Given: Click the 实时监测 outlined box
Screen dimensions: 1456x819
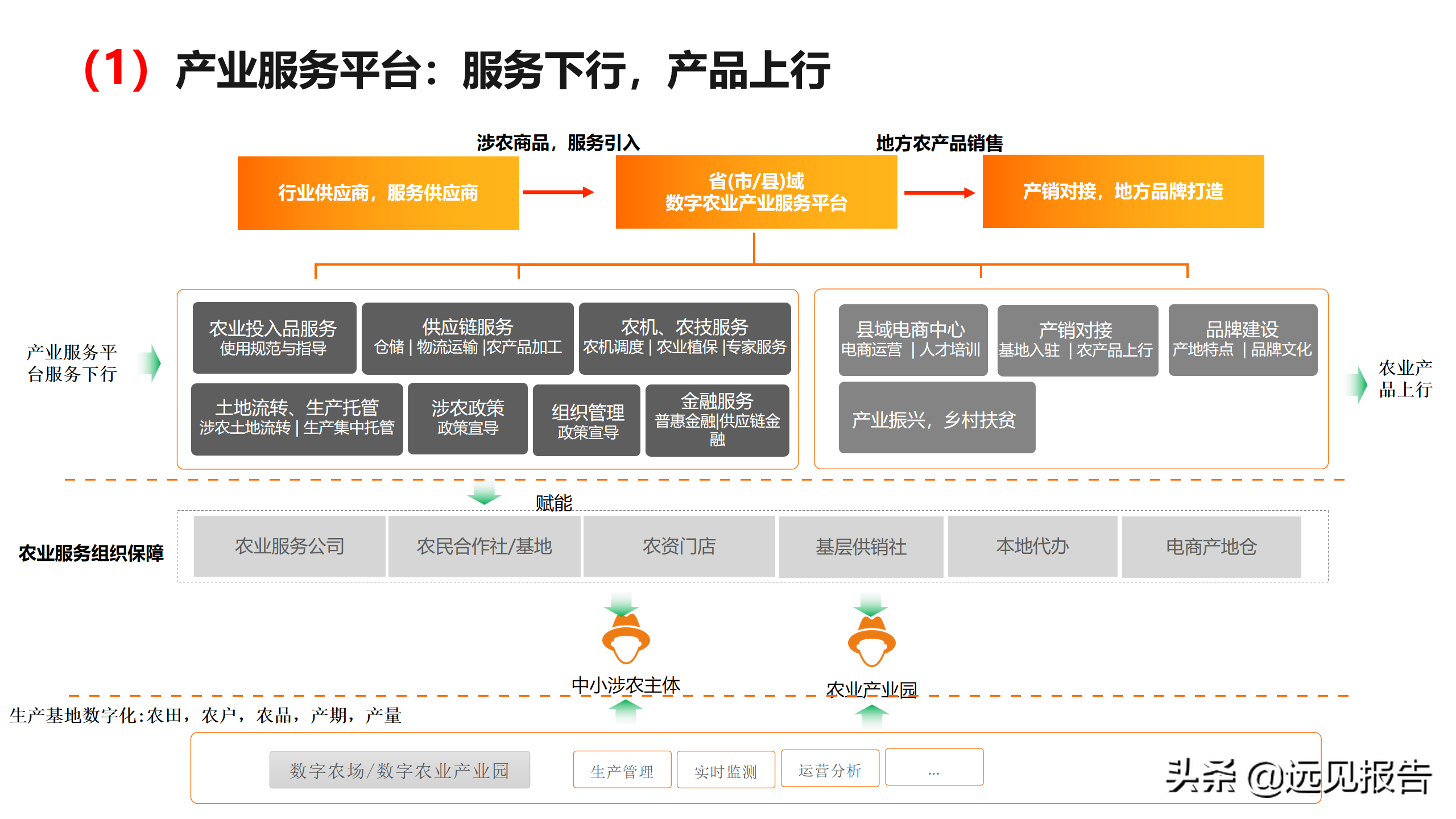Looking at the screenshot, I should pyautogui.click(x=726, y=770).
